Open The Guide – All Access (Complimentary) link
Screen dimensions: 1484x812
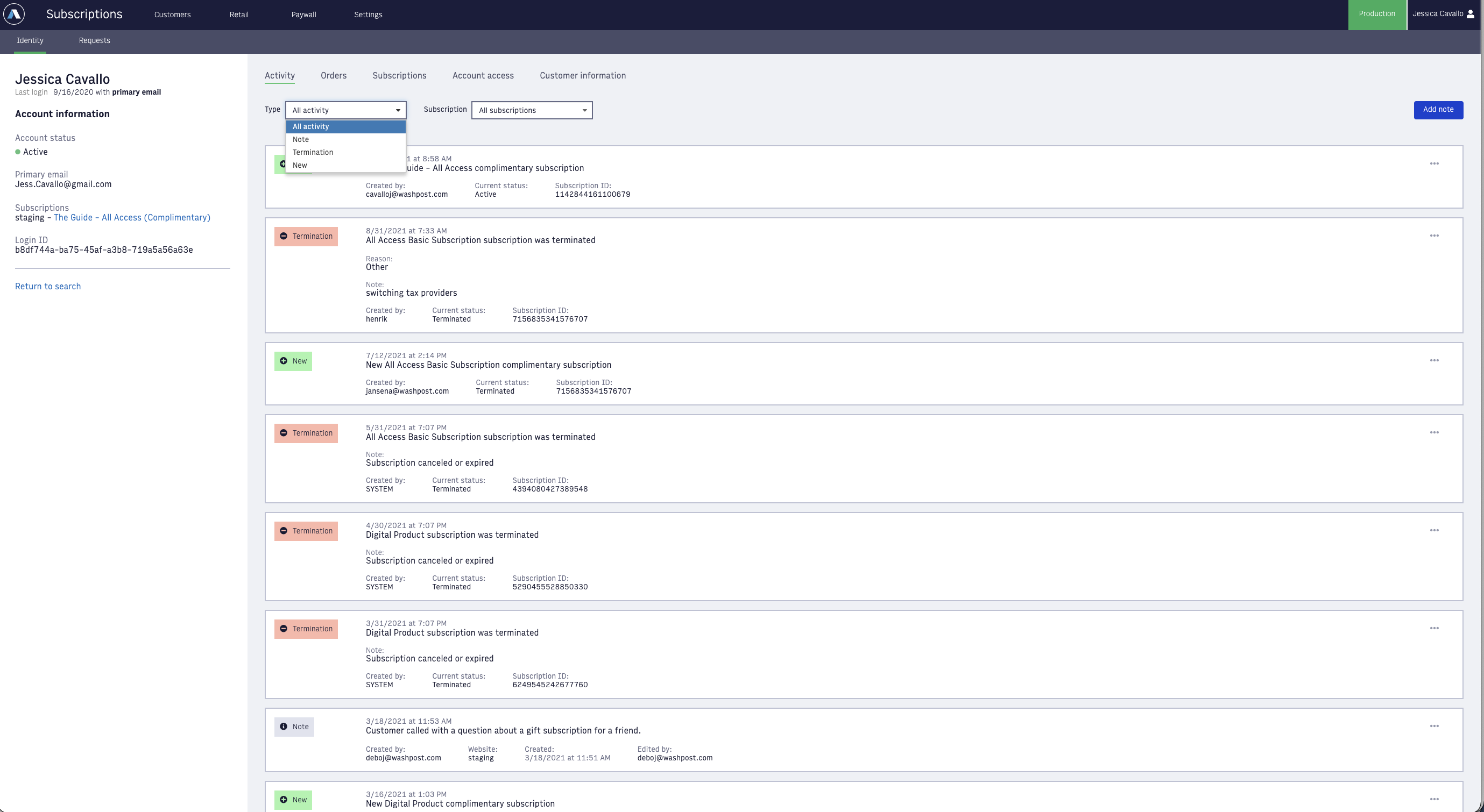click(132, 217)
